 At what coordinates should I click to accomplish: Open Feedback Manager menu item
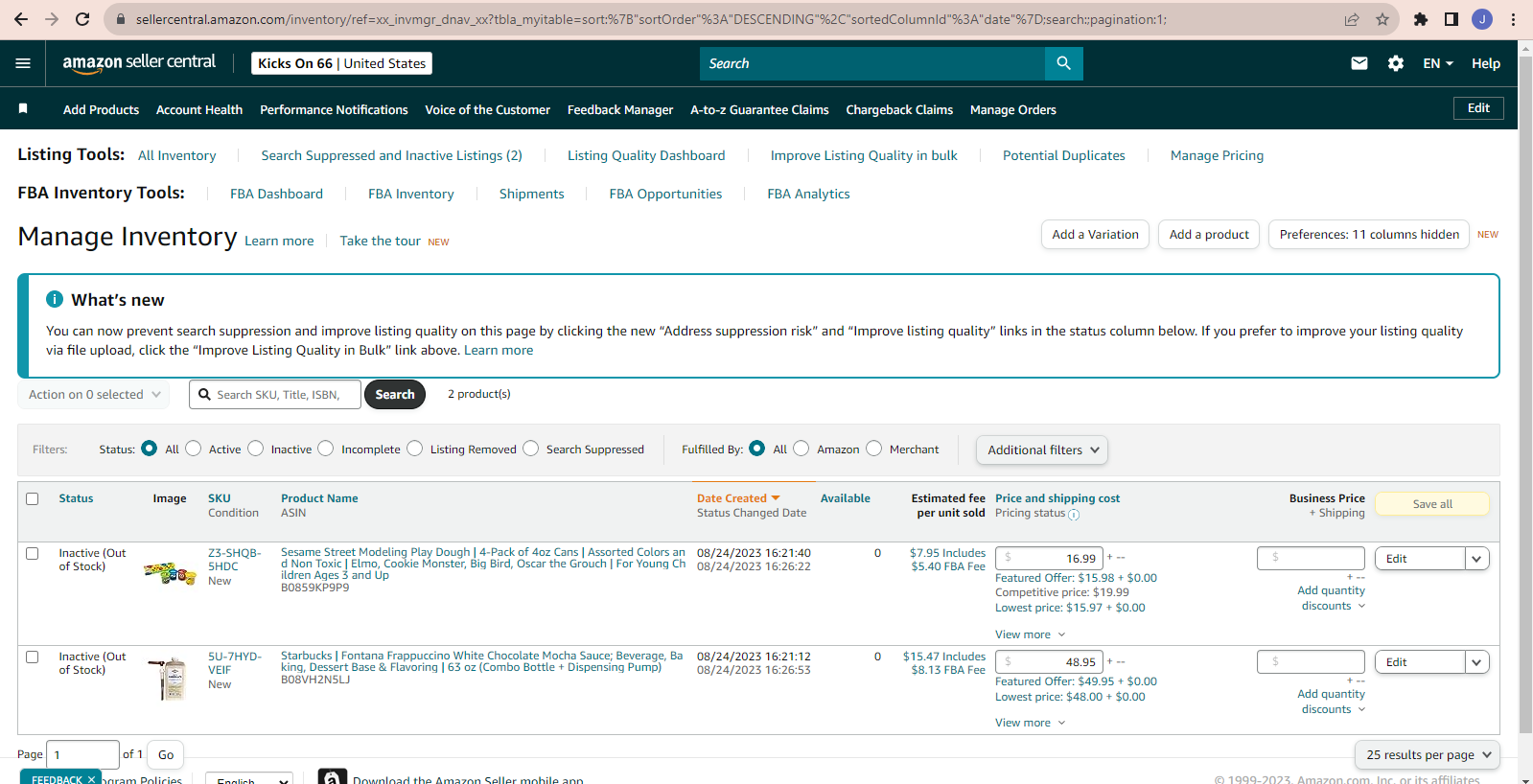tap(620, 110)
